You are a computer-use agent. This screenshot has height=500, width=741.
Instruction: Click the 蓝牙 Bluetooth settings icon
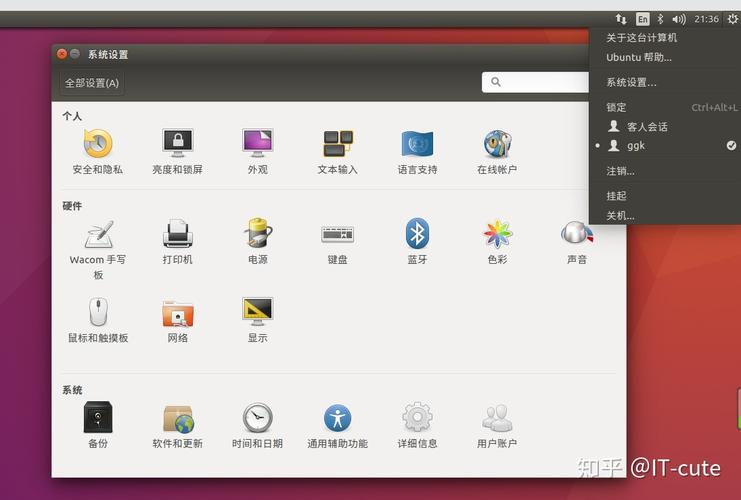417,236
